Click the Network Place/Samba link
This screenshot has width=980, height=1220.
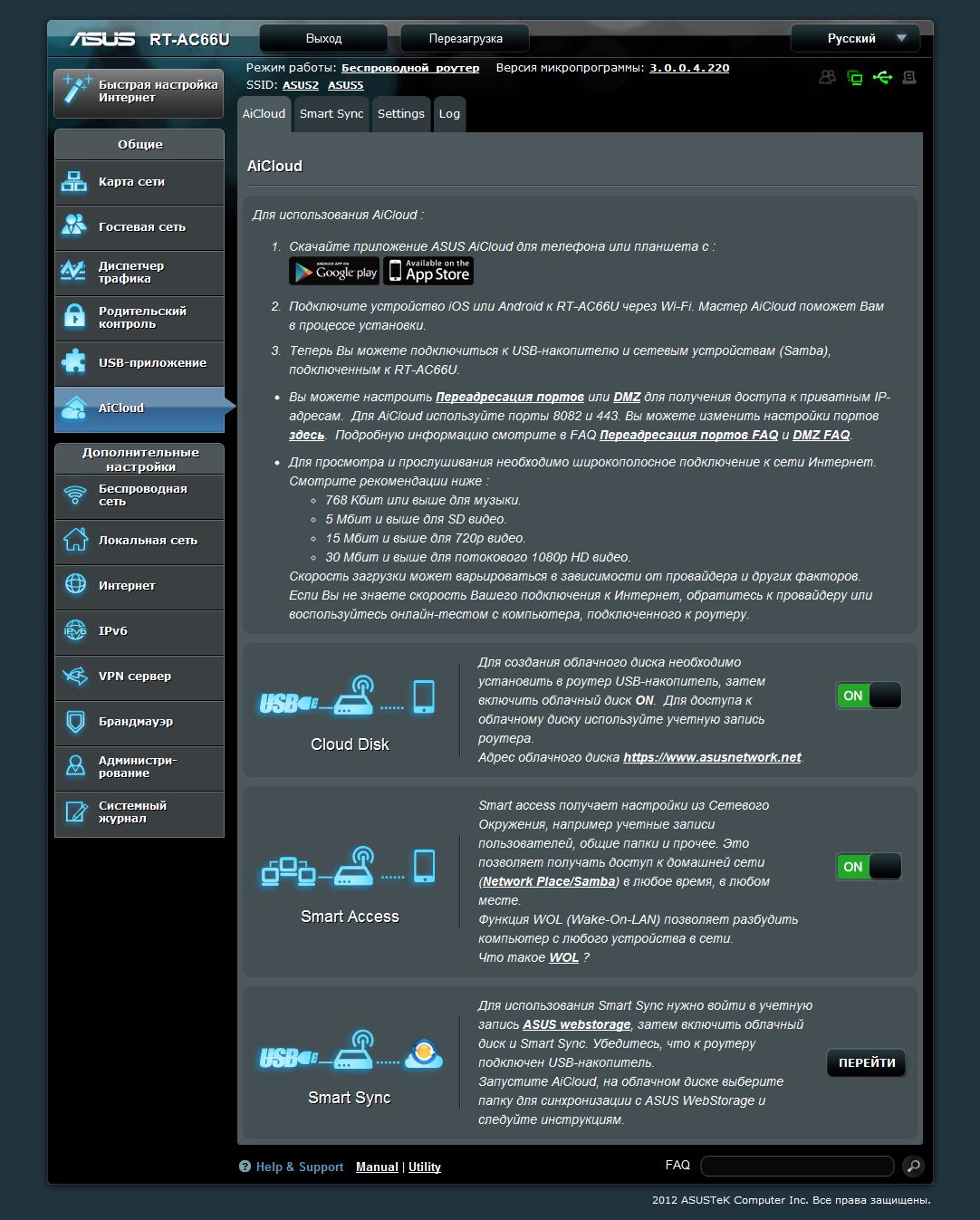(549, 881)
